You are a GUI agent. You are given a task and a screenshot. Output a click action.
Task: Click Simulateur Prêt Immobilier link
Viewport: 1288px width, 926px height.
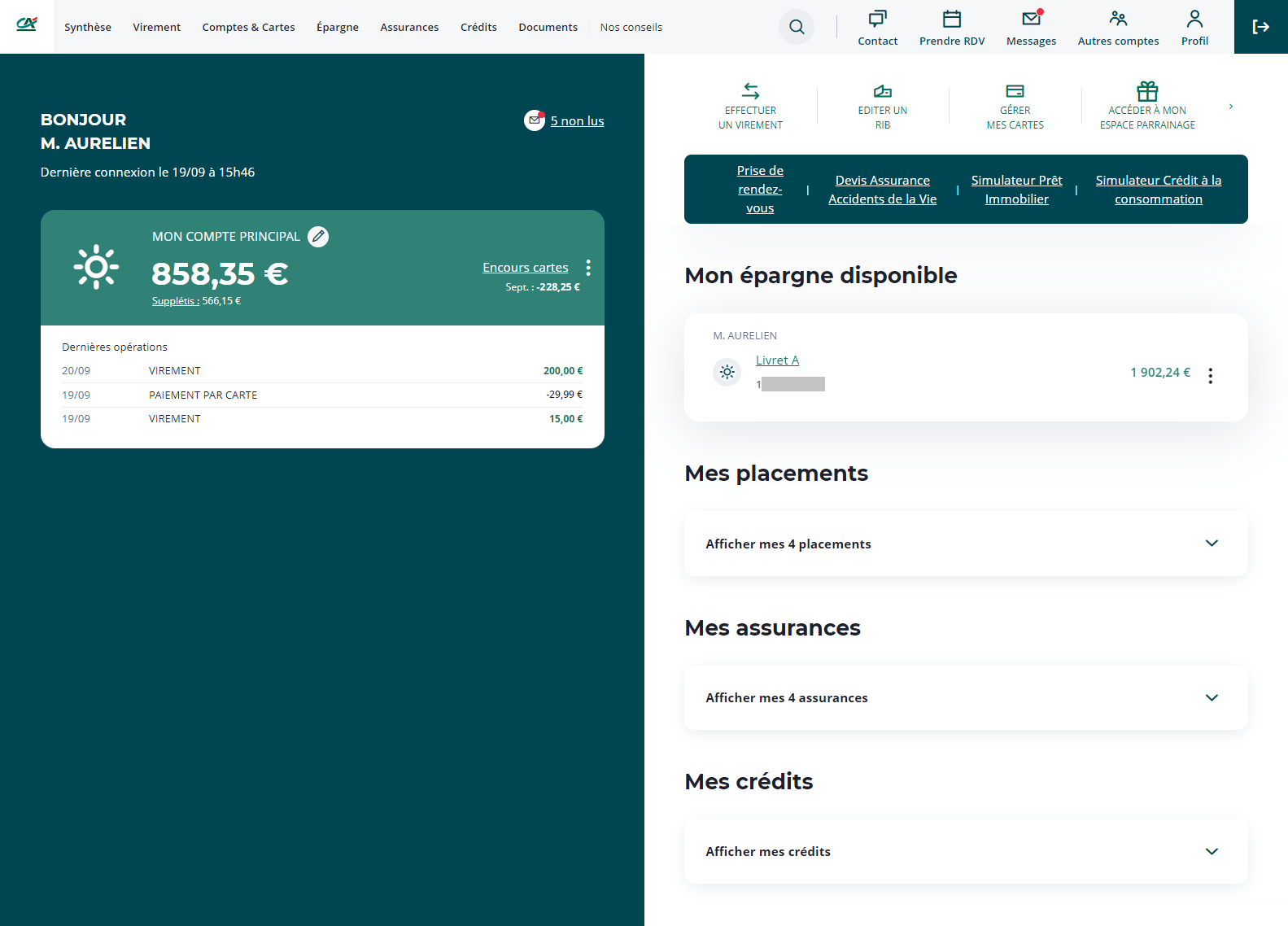click(1016, 190)
